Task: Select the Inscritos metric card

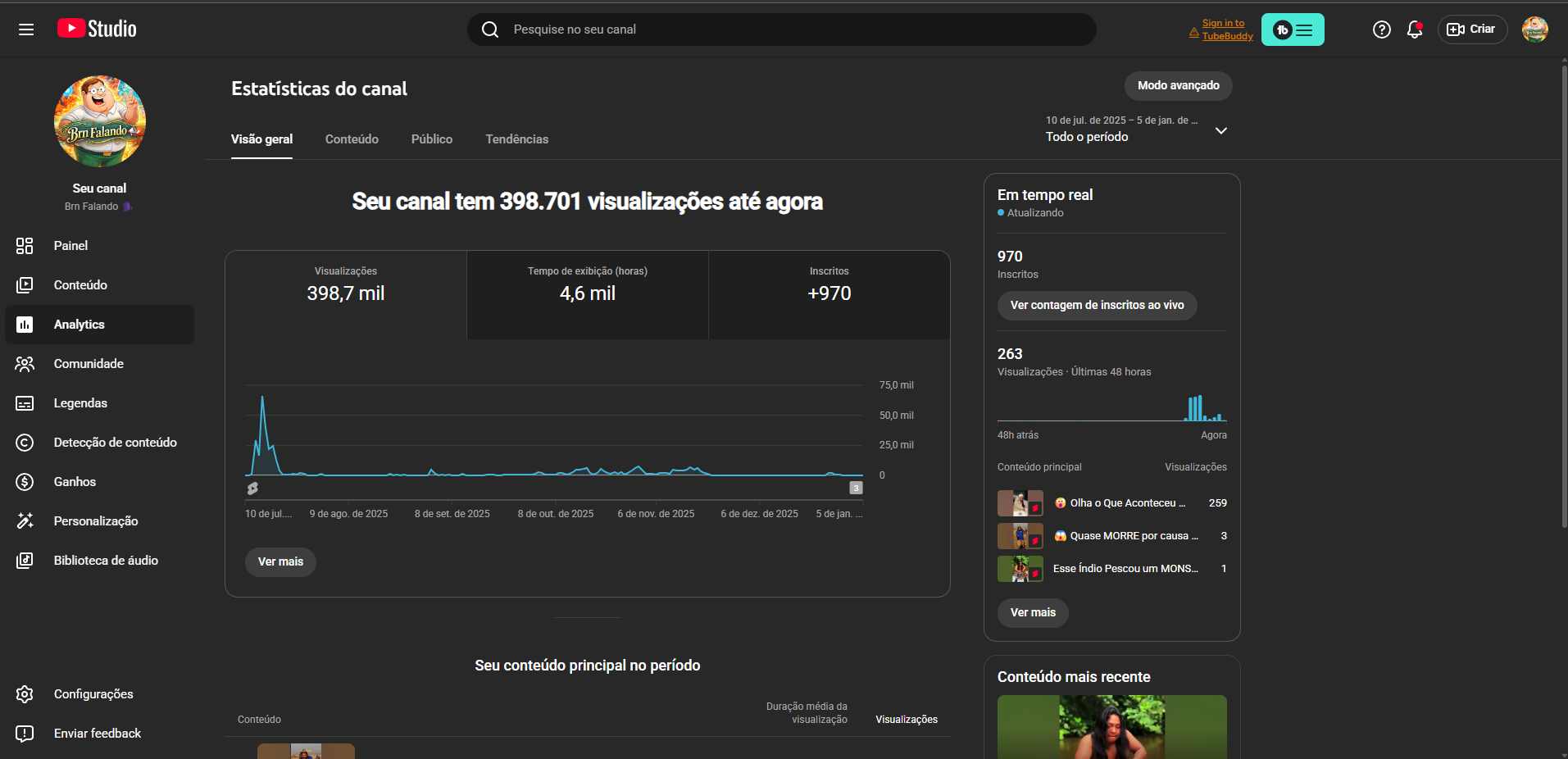Action: pos(829,295)
